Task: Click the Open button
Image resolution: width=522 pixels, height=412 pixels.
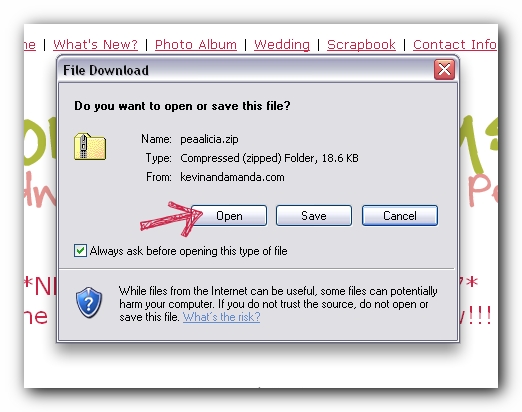Action: [229, 216]
